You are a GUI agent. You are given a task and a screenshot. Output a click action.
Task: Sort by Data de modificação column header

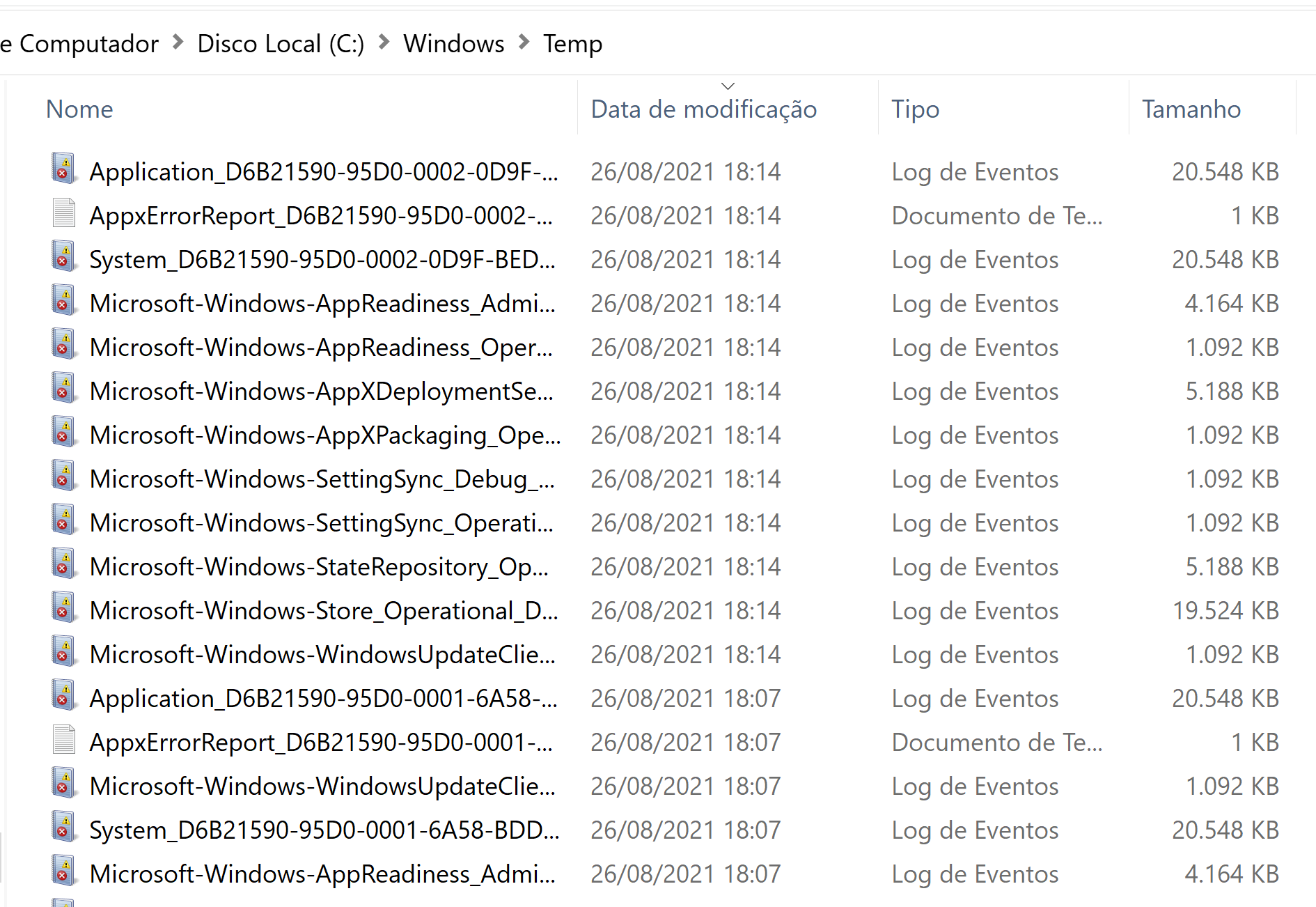coord(703,109)
